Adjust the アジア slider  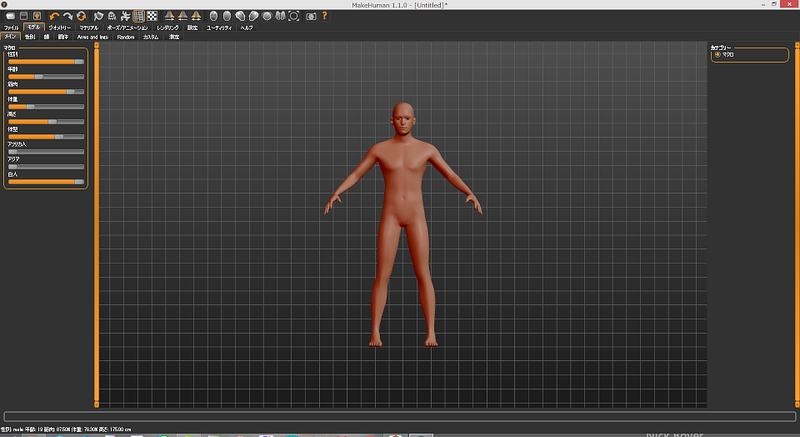pos(46,167)
